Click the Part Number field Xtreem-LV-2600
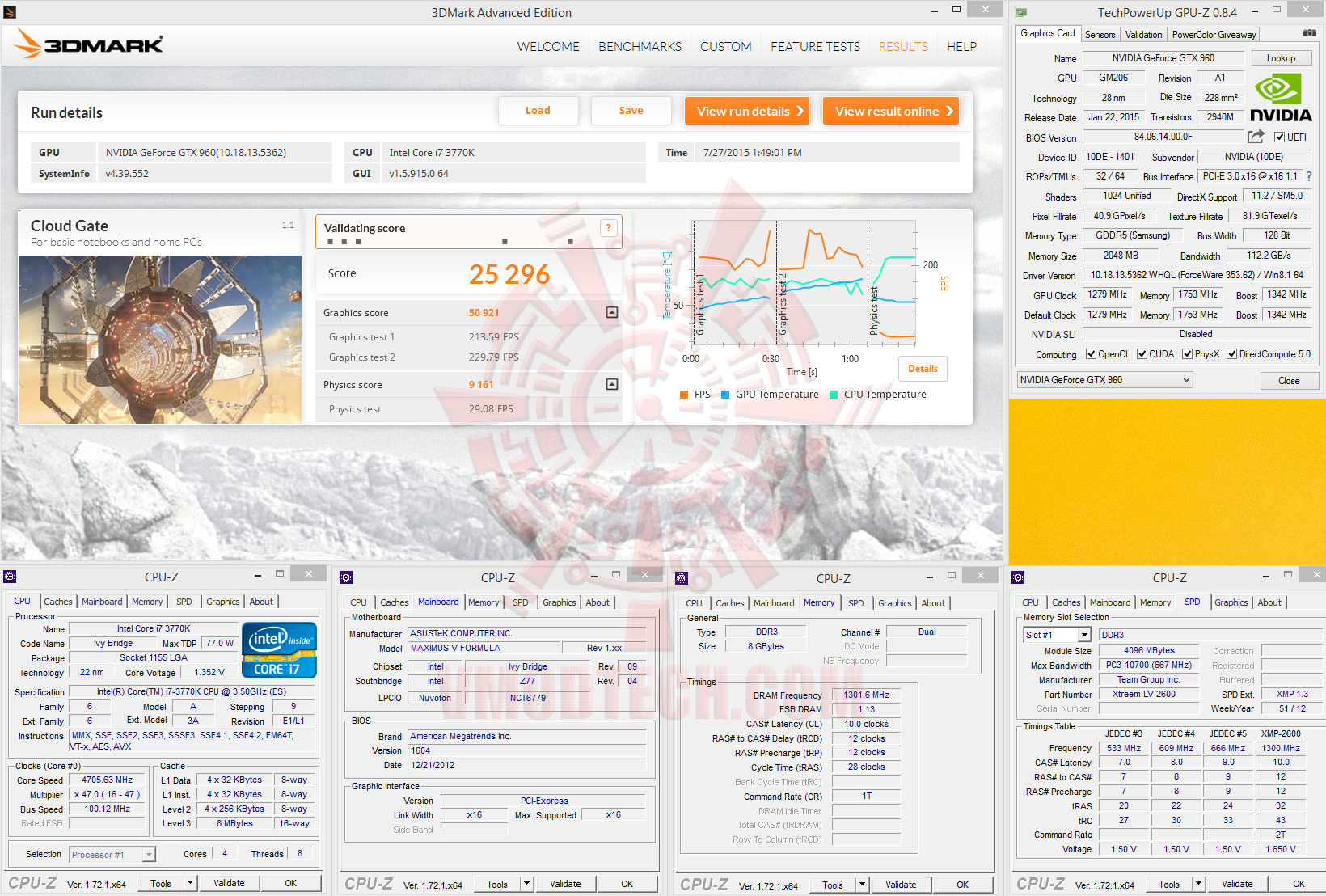The height and width of the screenshot is (896, 1326). [1148, 694]
